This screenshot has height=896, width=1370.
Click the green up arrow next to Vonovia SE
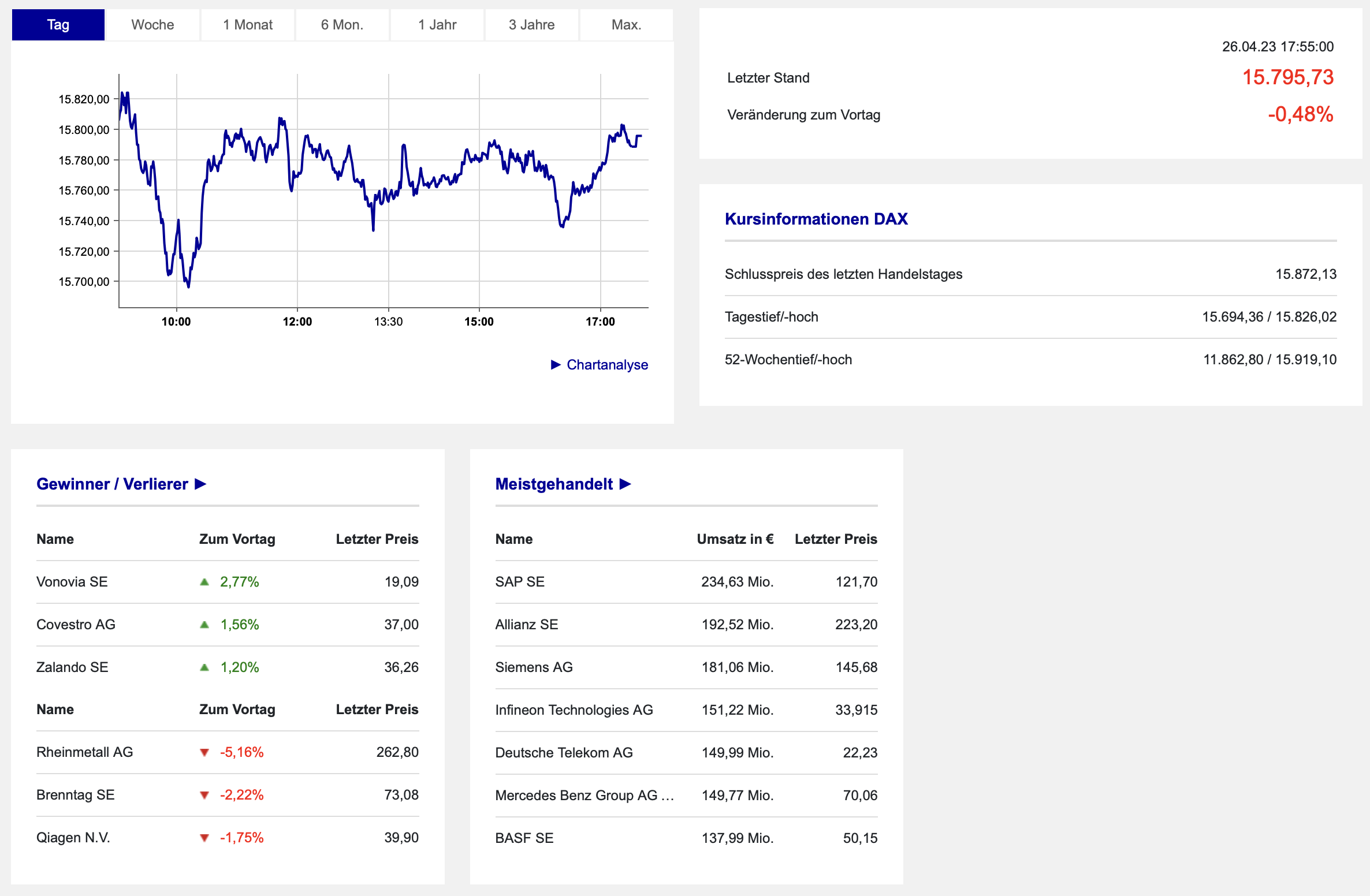pyautogui.click(x=204, y=582)
